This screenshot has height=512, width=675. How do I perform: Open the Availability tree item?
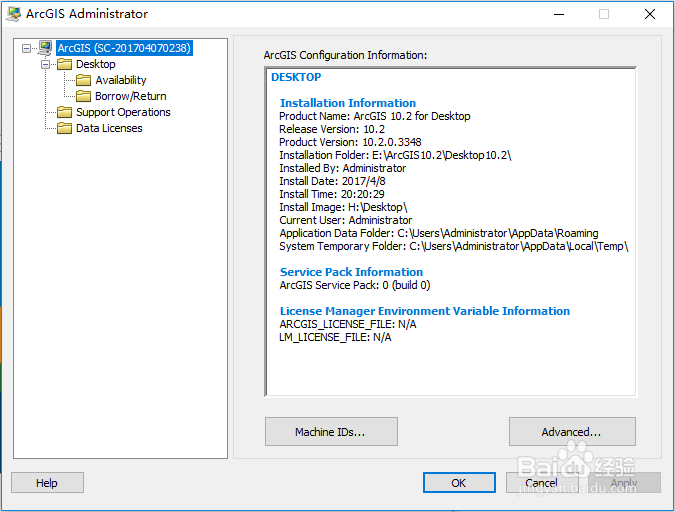121,80
